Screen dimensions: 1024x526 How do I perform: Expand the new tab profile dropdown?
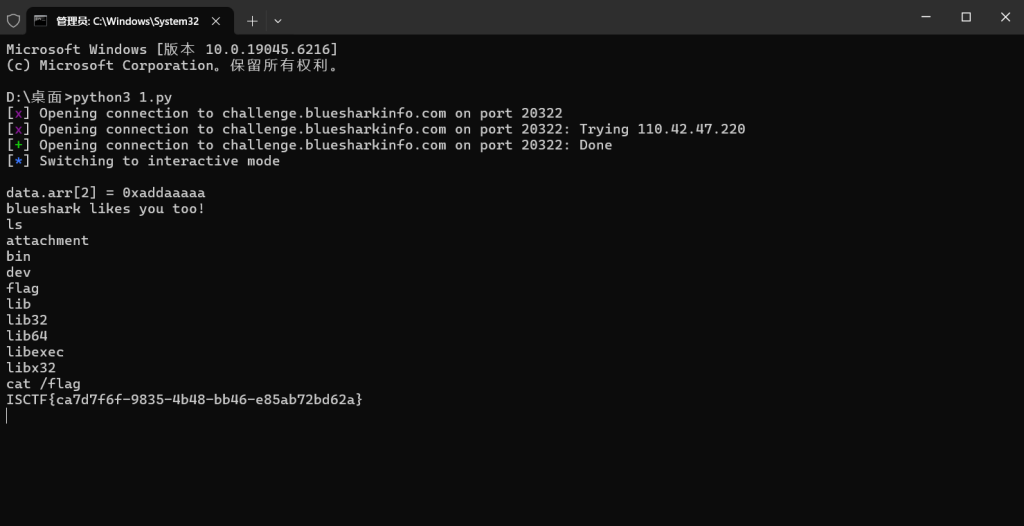[x=278, y=20]
